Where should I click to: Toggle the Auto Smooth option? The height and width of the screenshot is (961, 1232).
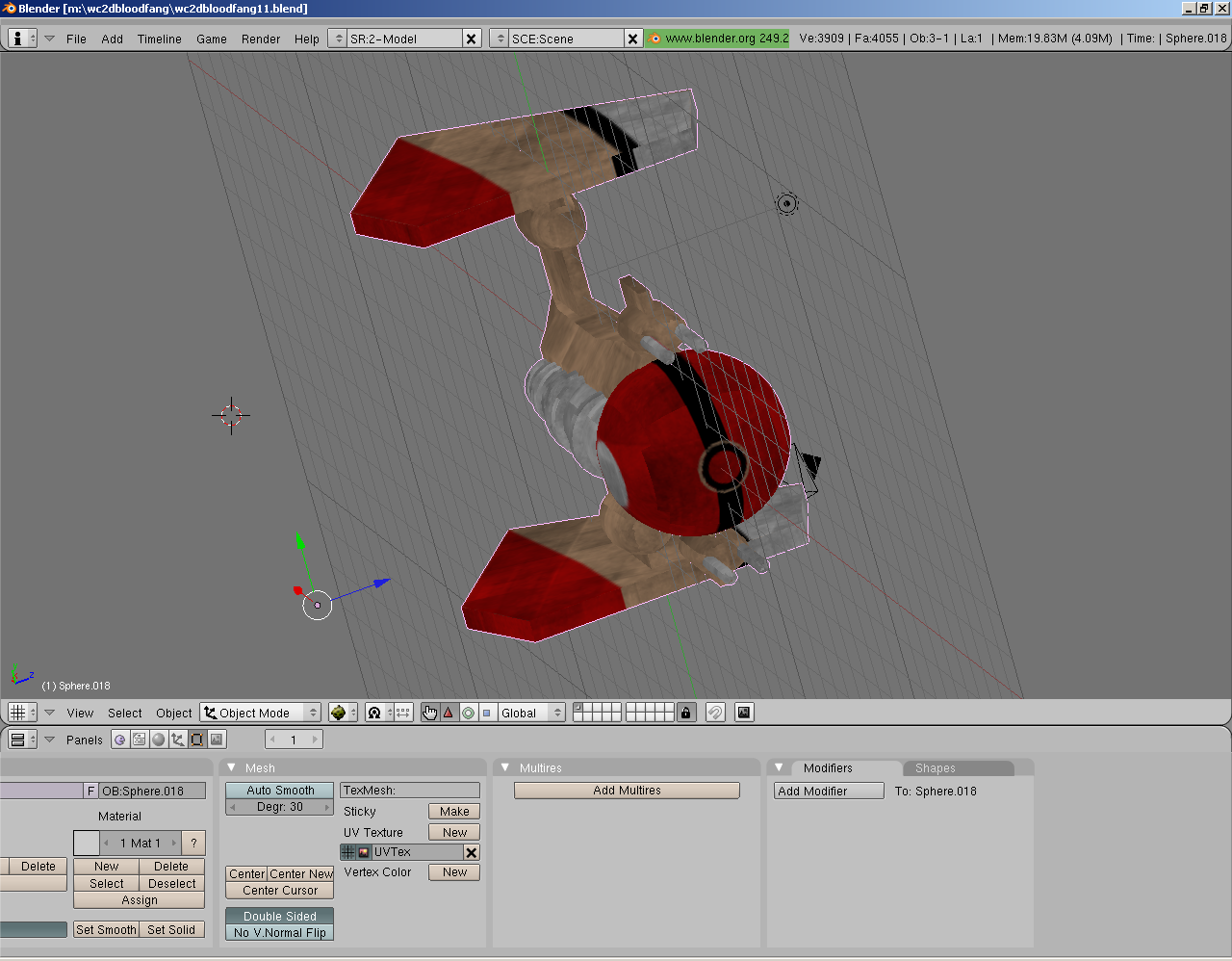pyautogui.click(x=280, y=791)
